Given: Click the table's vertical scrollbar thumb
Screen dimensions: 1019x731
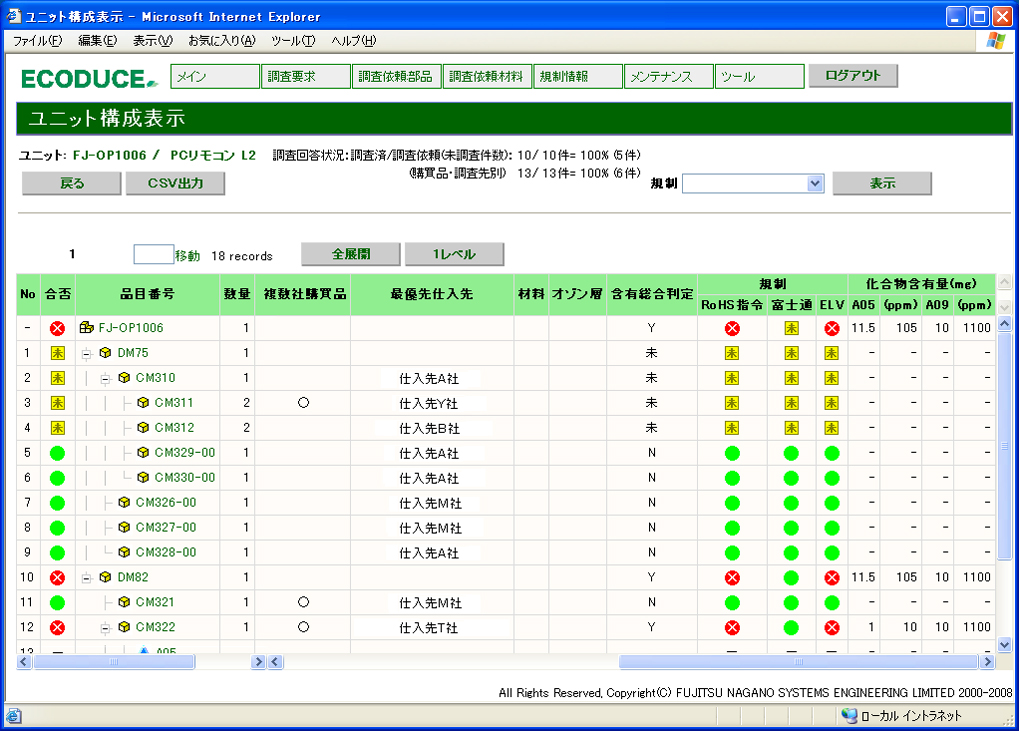Looking at the screenshot, I should coord(1004,445).
